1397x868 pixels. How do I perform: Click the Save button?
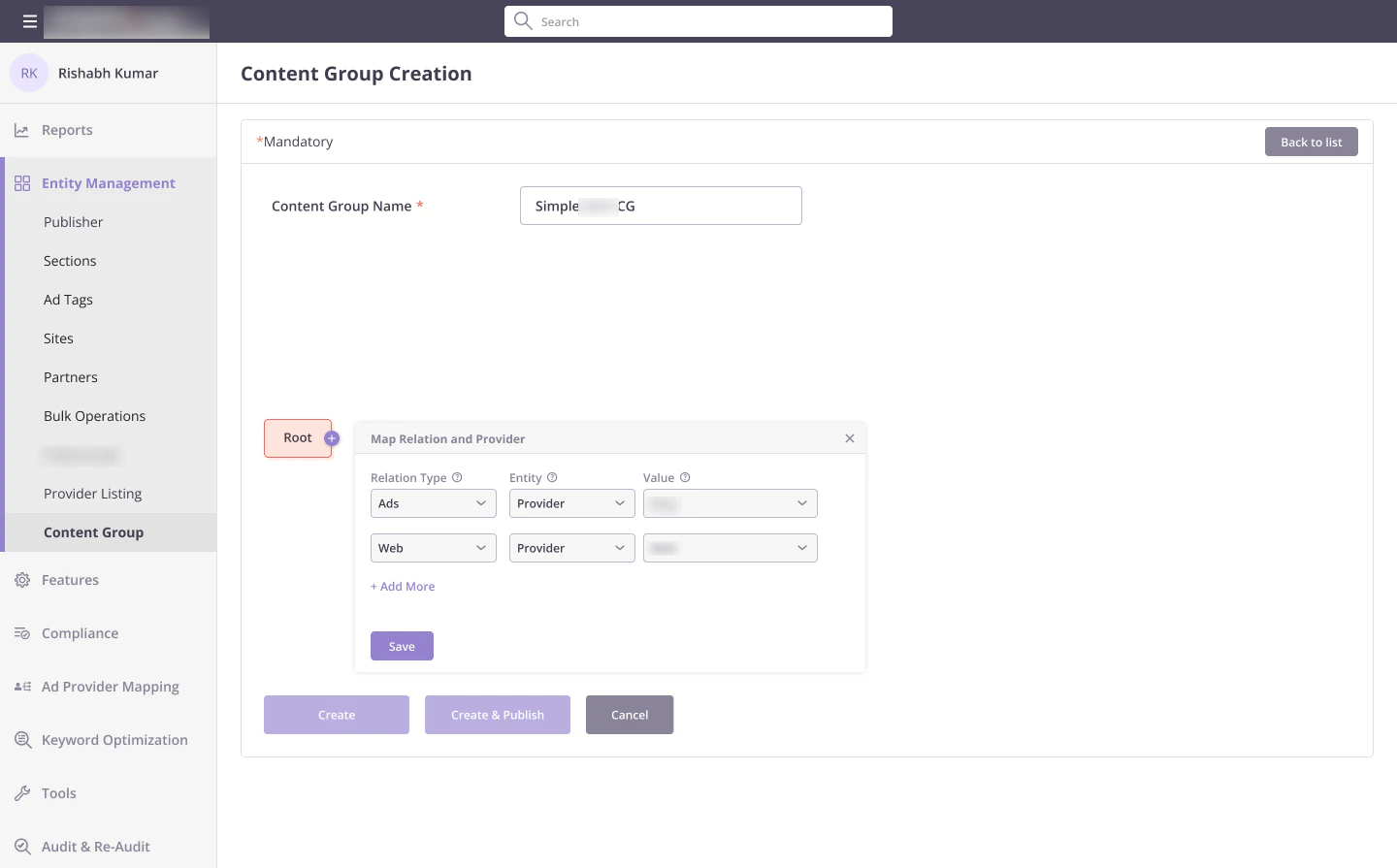click(x=402, y=646)
